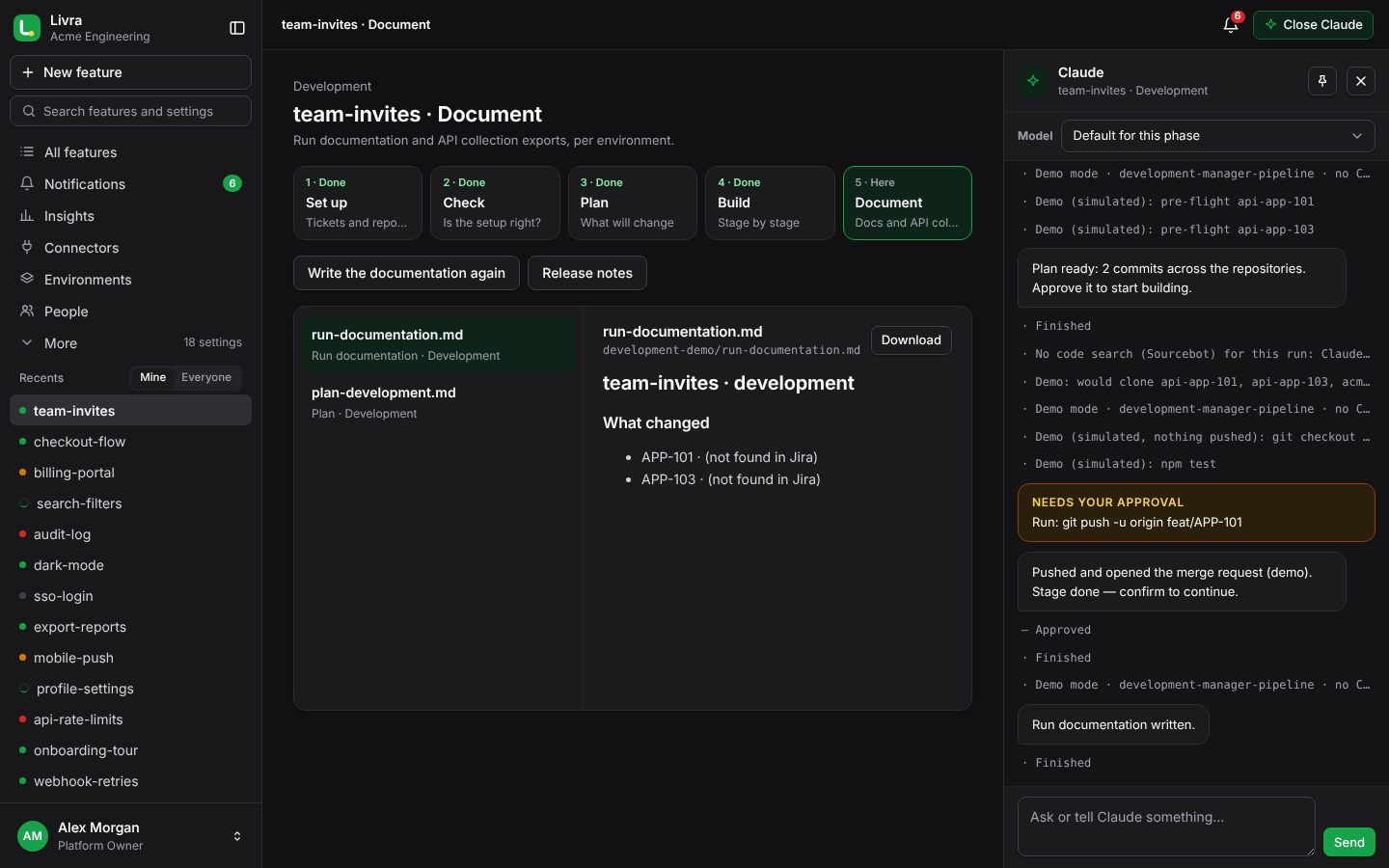Go to step 2 Check
This screenshot has height=868, width=1389.
point(495,203)
